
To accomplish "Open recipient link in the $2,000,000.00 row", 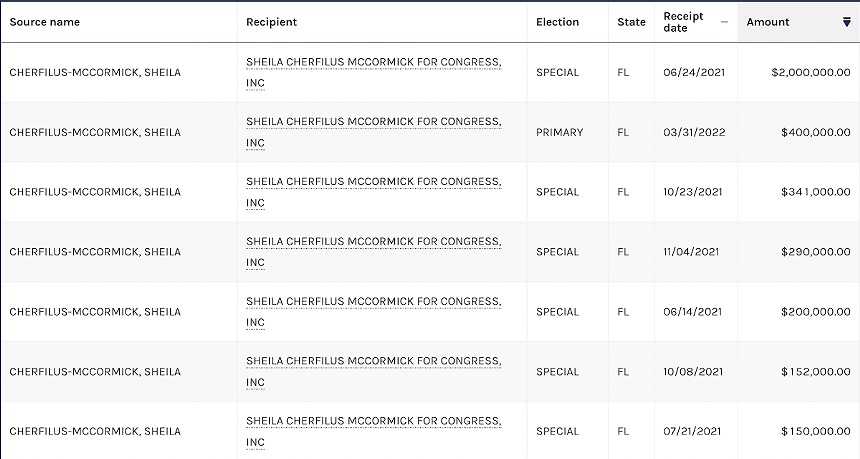I will 374,72.
